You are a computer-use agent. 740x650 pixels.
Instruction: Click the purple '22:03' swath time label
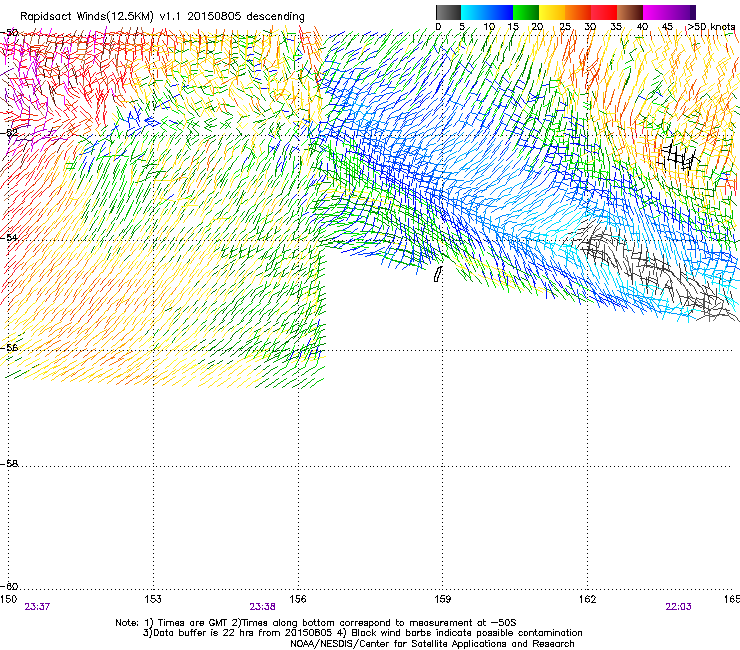click(x=678, y=607)
